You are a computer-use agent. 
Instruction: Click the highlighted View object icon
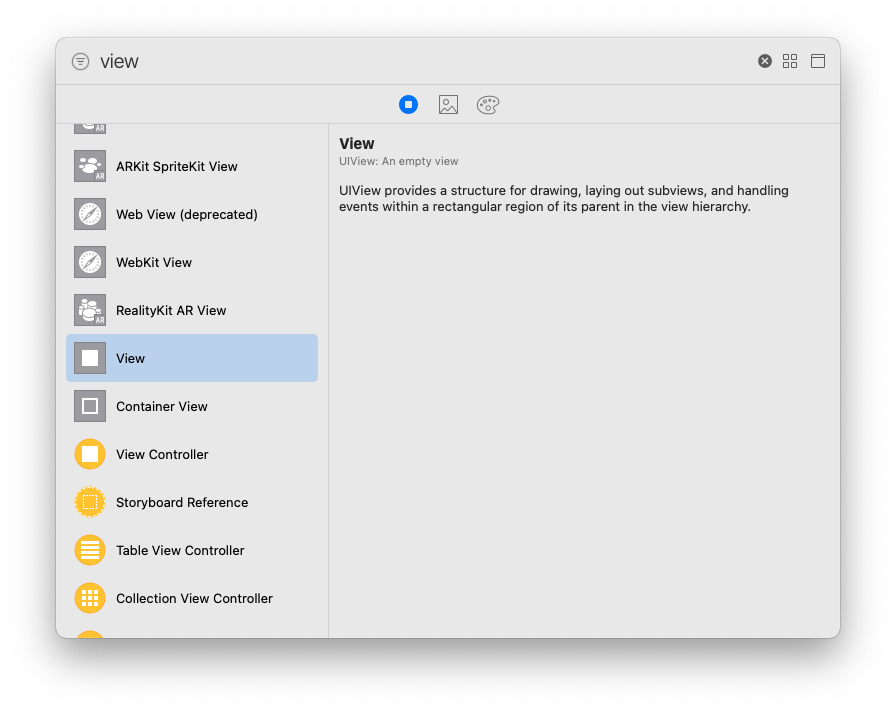[90, 358]
